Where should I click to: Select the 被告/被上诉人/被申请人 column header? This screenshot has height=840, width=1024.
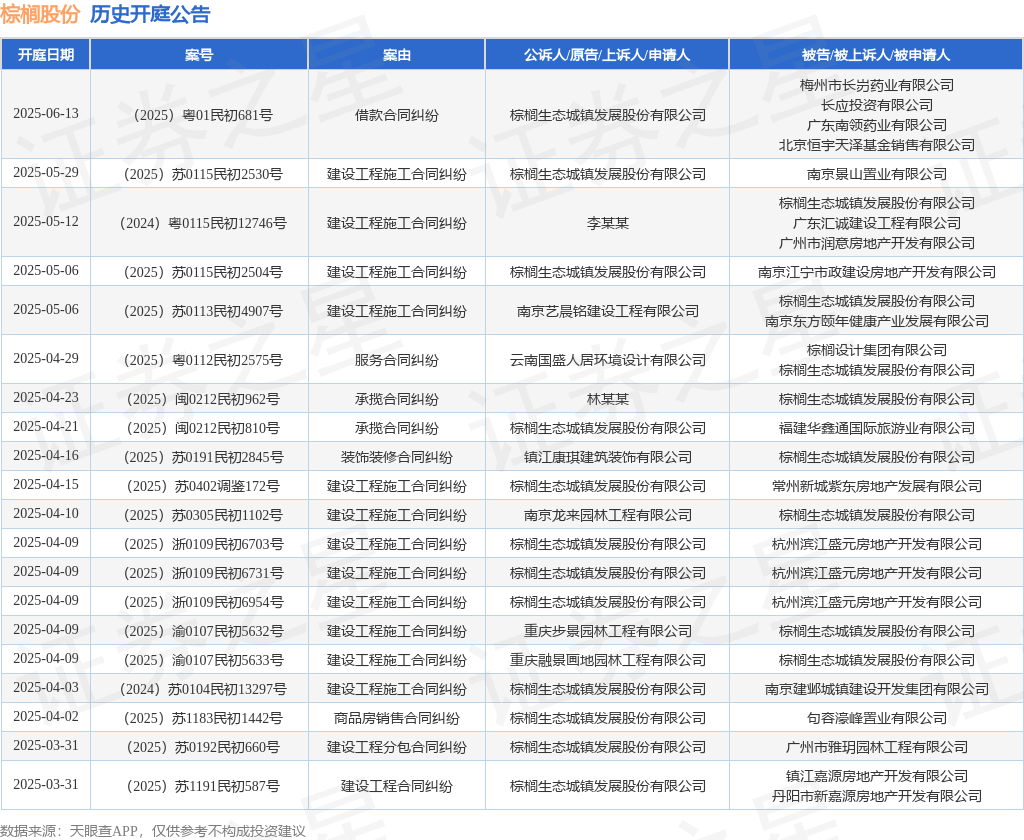[876, 55]
